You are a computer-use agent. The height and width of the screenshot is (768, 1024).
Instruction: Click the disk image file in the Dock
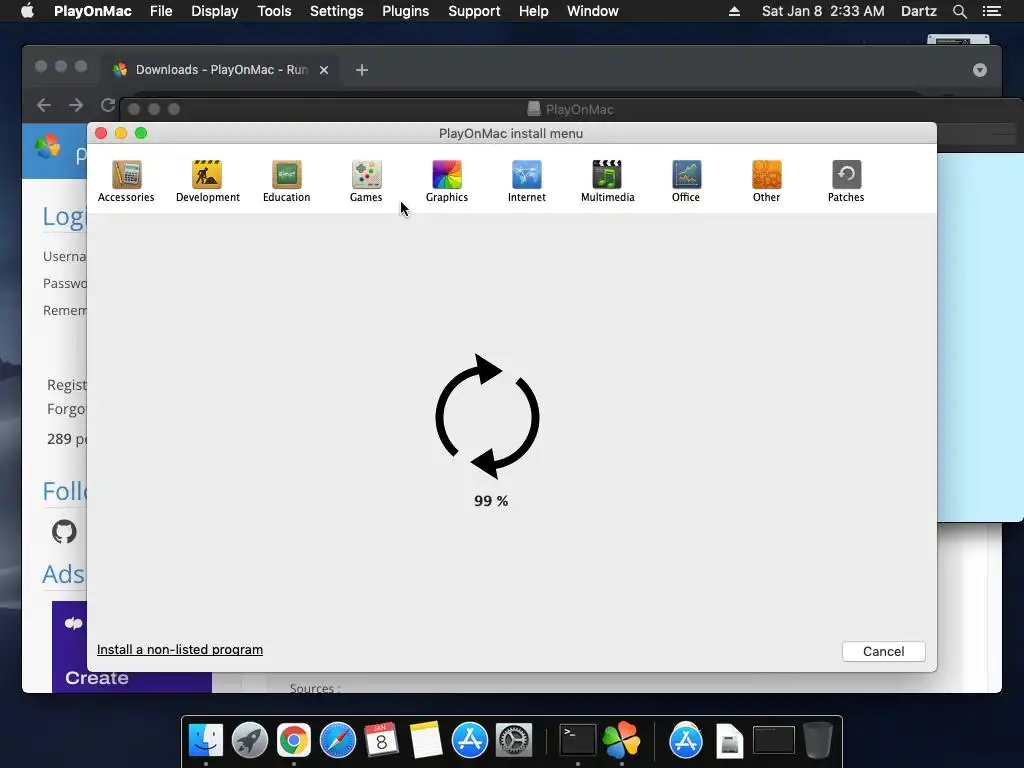[729, 741]
